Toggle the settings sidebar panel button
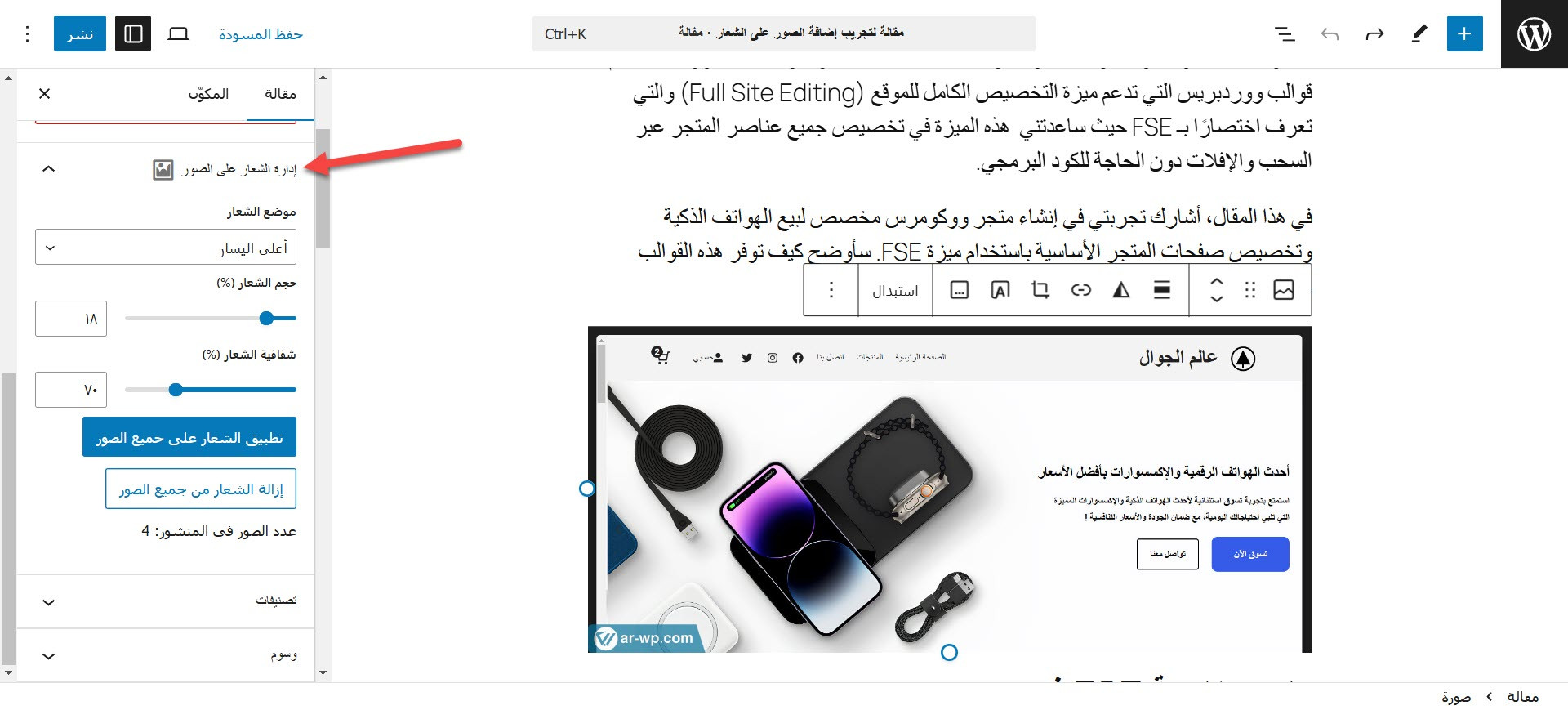The height and width of the screenshot is (710, 1568). click(x=133, y=33)
